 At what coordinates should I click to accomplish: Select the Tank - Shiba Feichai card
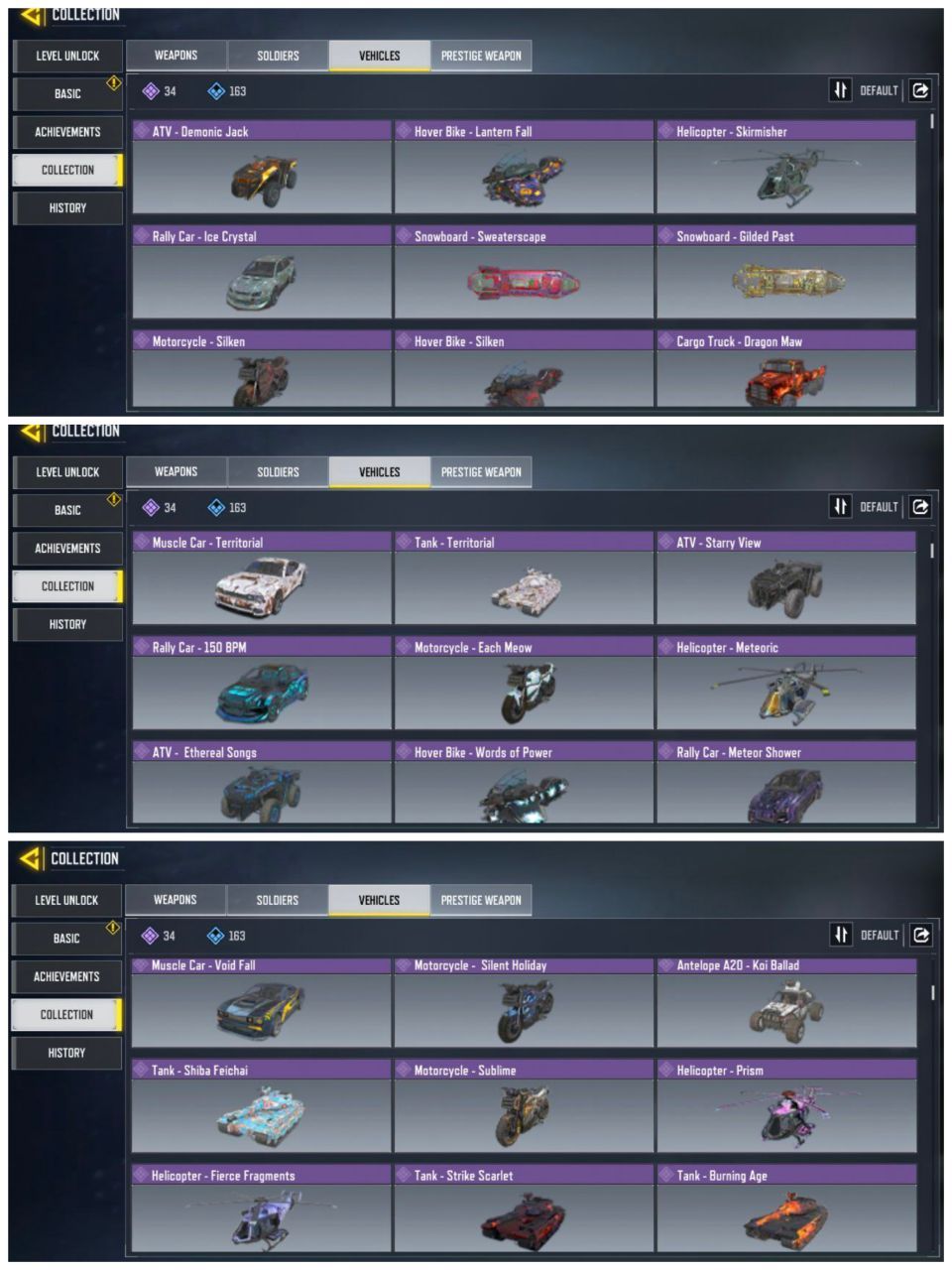(x=261, y=1105)
